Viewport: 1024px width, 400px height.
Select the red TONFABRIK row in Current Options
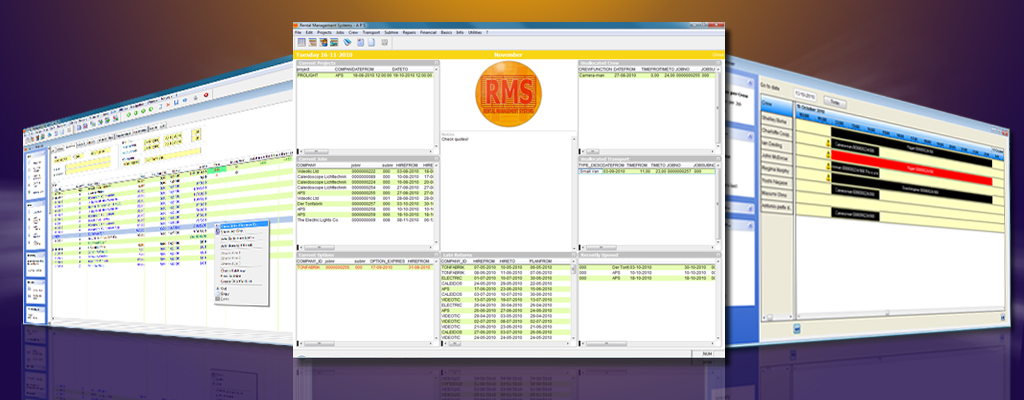[x=366, y=267]
